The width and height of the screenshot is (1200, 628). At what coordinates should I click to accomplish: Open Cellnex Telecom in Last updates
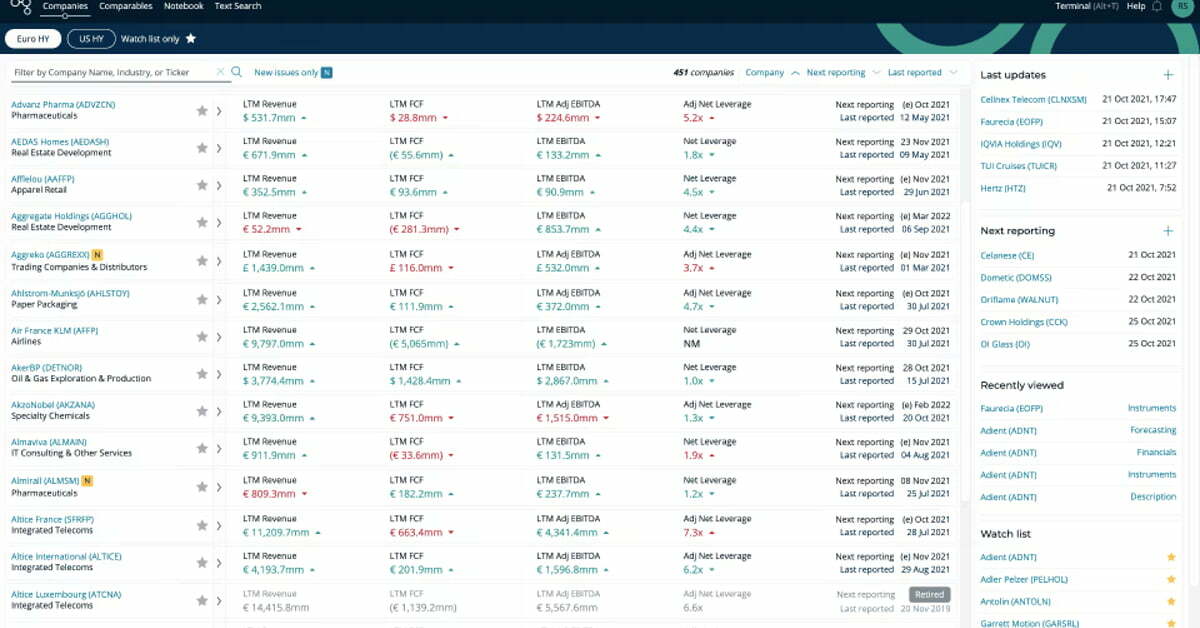click(x=1033, y=99)
